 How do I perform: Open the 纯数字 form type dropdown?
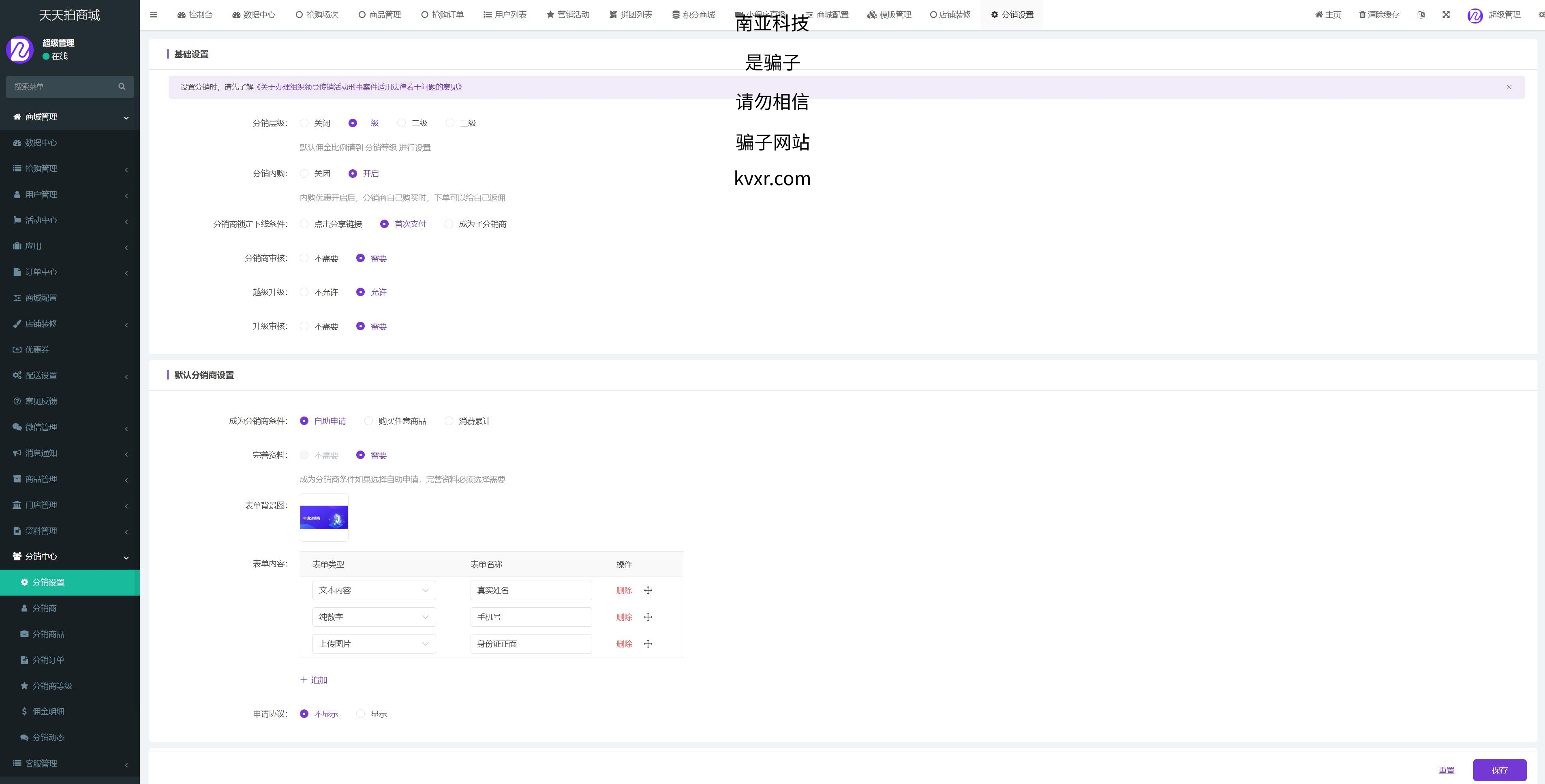point(374,617)
